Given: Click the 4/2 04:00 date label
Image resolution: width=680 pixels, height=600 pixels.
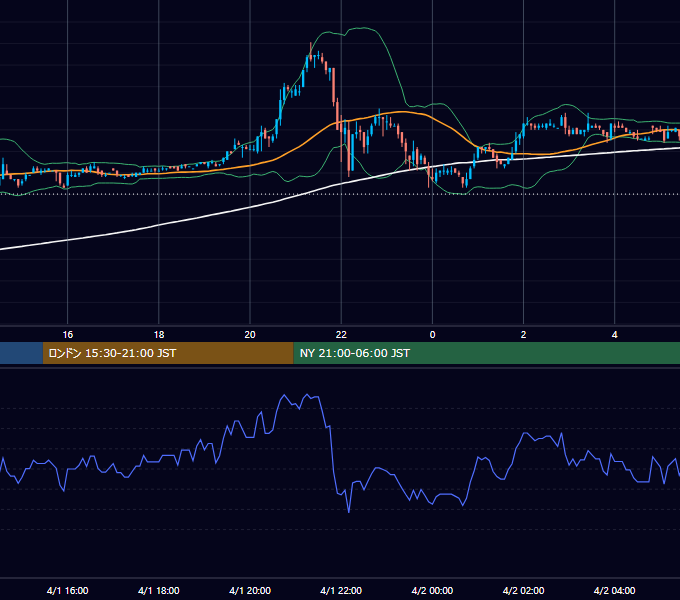Looking at the screenshot, I should pyautogui.click(x=615, y=590).
